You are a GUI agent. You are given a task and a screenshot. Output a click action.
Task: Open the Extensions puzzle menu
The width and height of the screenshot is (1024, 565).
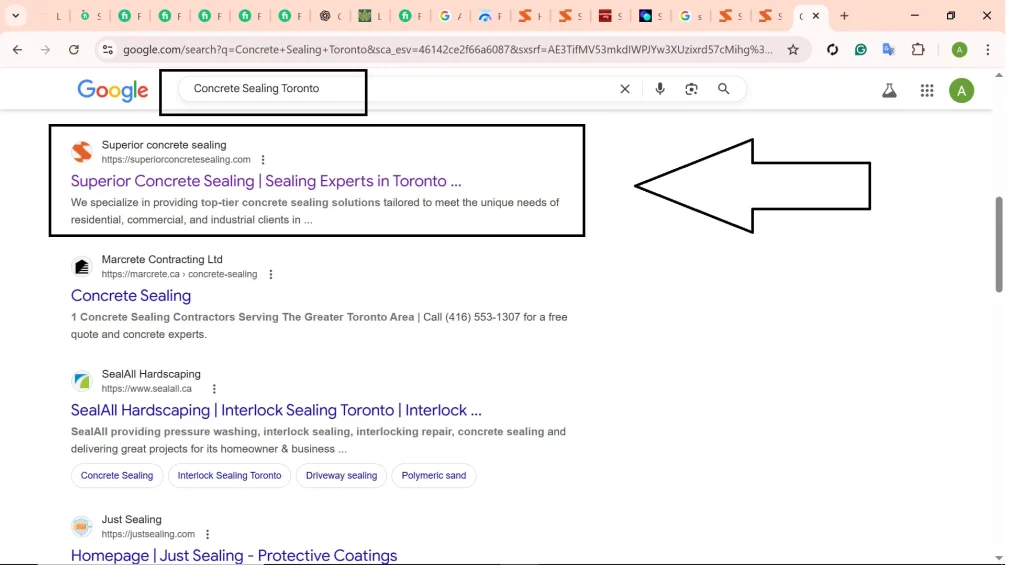(918, 50)
